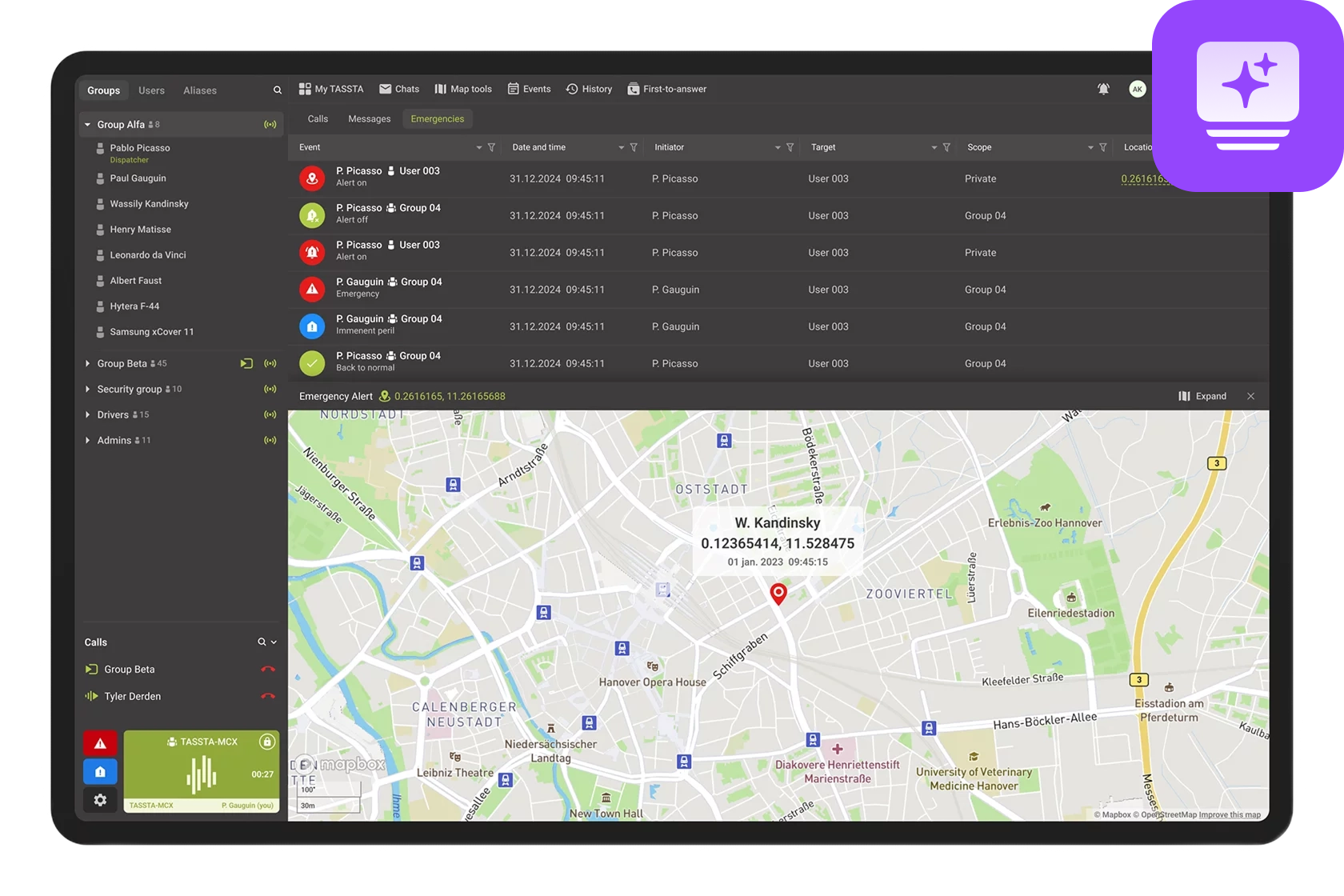Trigger the blue imminent peril button

click(x=100, y=772)
